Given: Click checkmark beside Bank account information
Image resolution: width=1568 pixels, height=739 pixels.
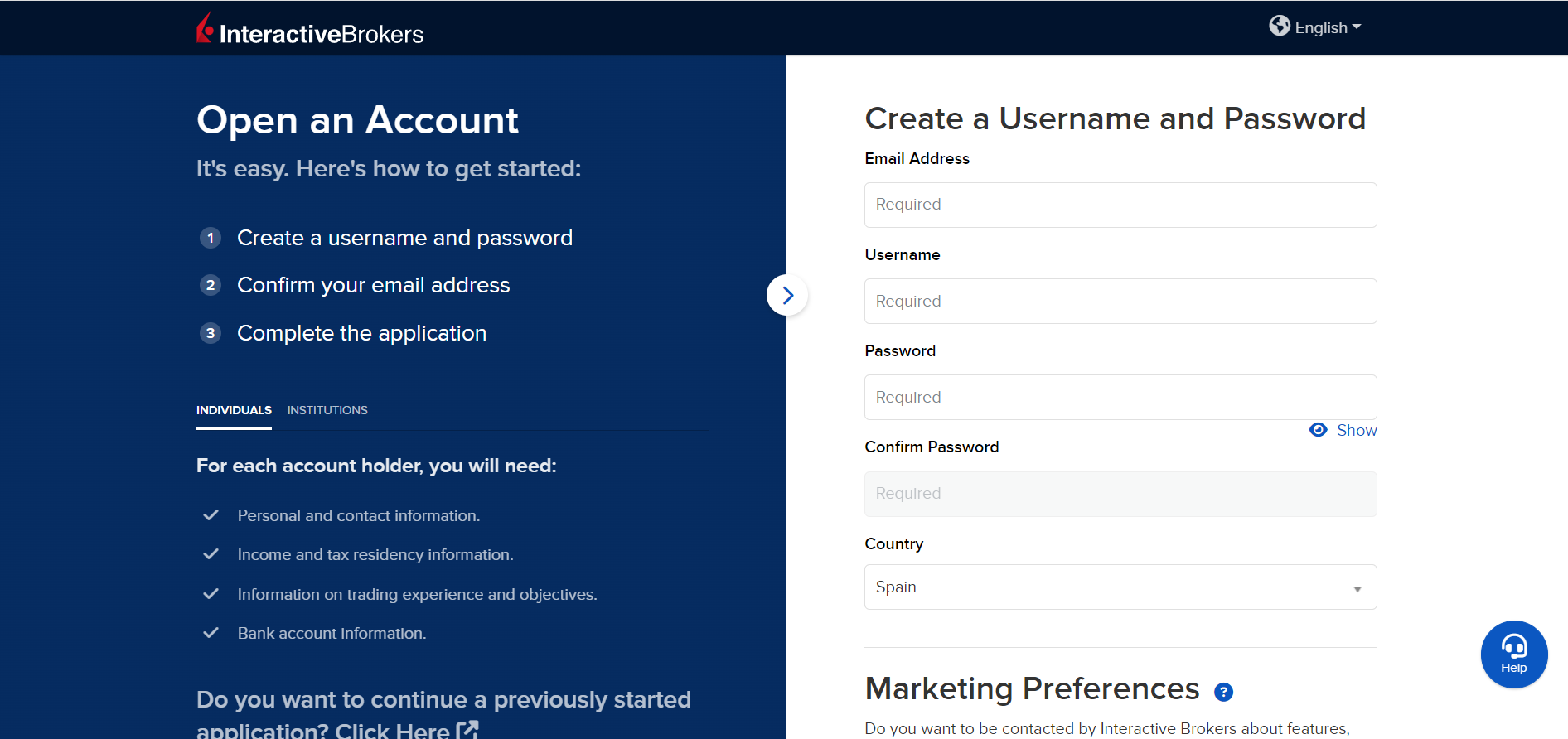Looking at the screenshot, I should point(211,633).
